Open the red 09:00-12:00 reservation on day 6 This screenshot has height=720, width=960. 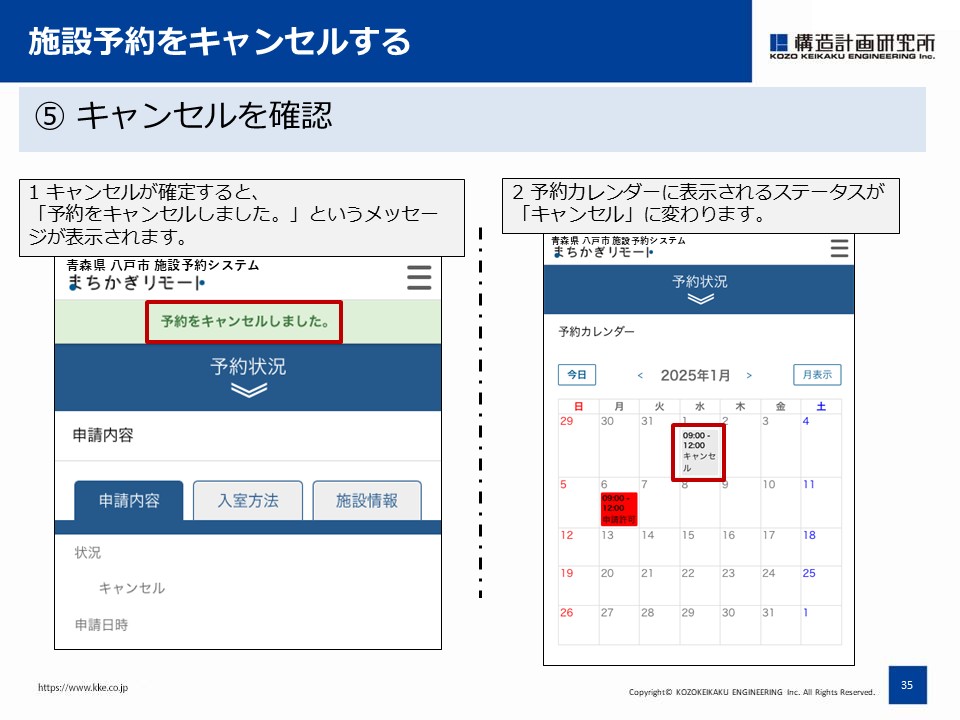[618, 508]
